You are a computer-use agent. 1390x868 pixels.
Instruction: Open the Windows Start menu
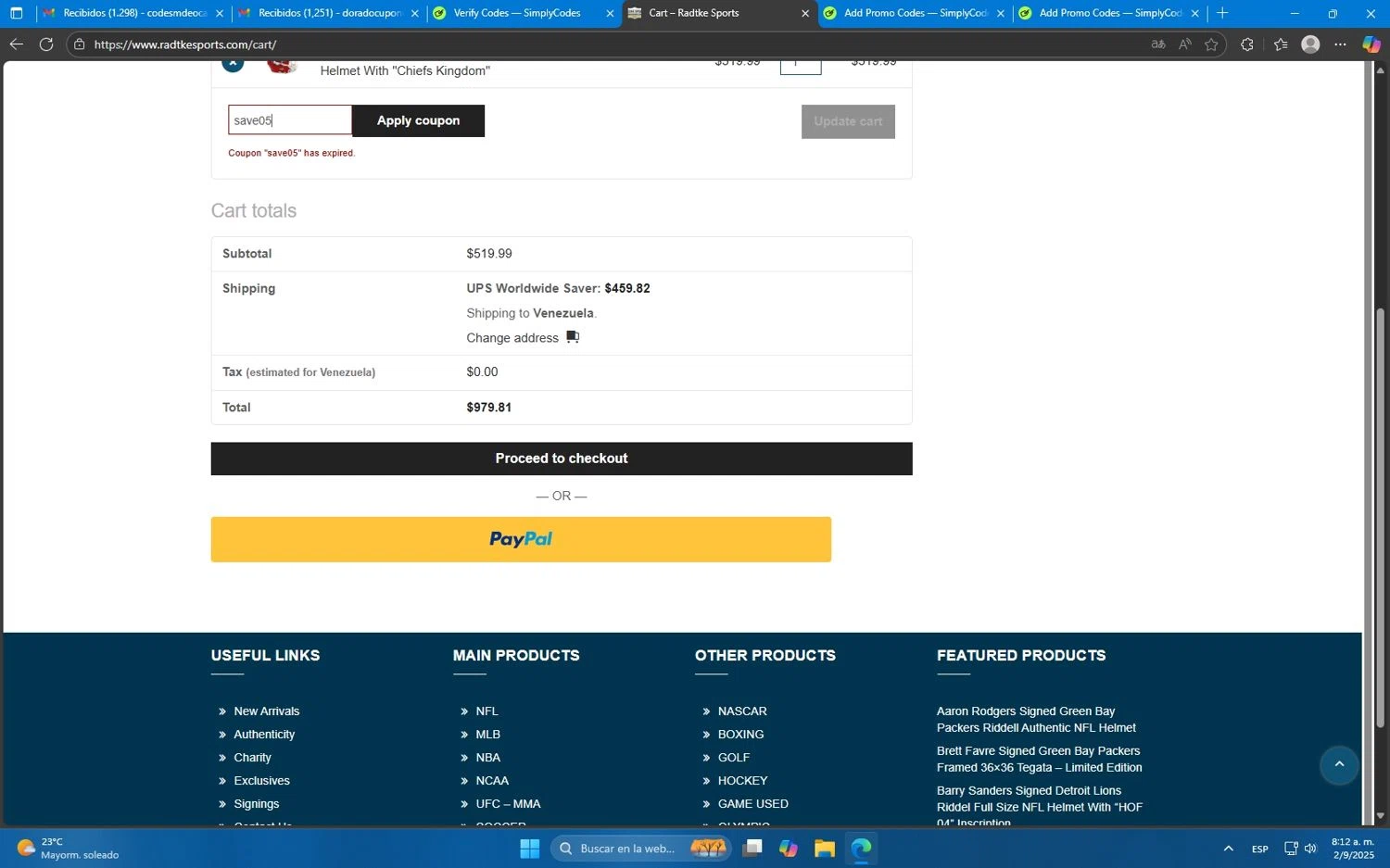click(530, 848)
